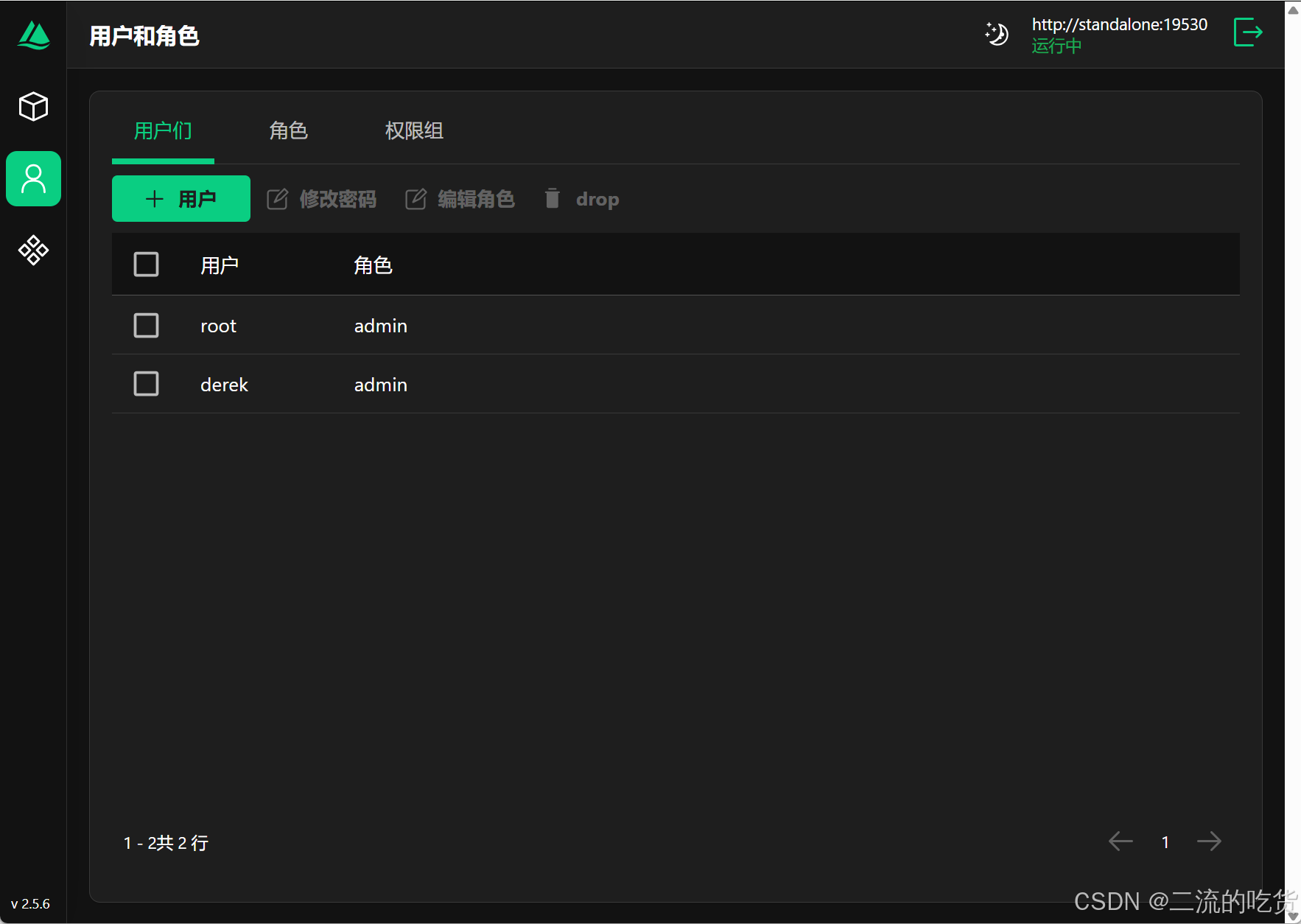Select the user management sidebar icon
Screen dimensions: 1301x924
tap(33, 178)
